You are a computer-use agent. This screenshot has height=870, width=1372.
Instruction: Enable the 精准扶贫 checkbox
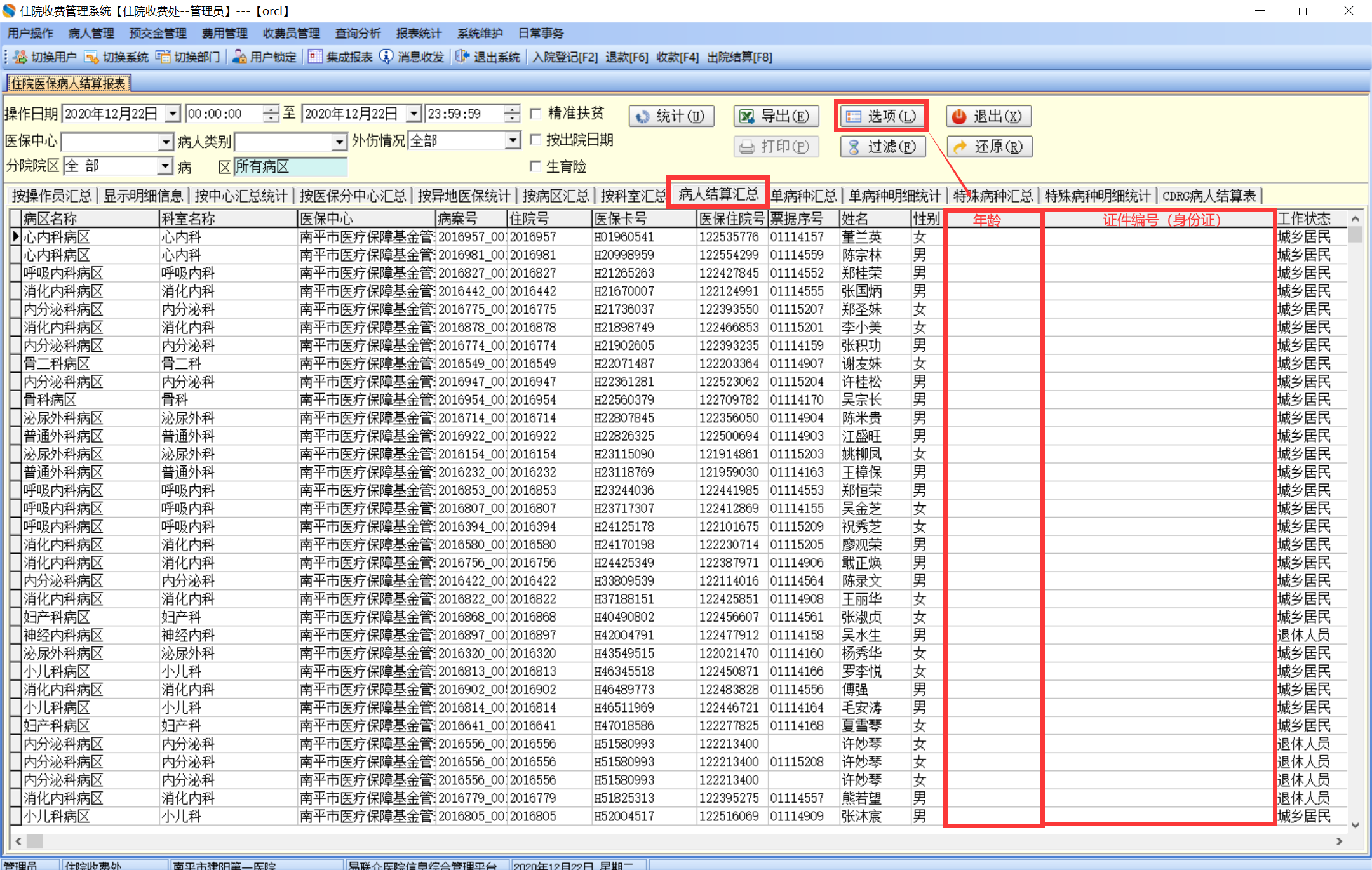535,114
